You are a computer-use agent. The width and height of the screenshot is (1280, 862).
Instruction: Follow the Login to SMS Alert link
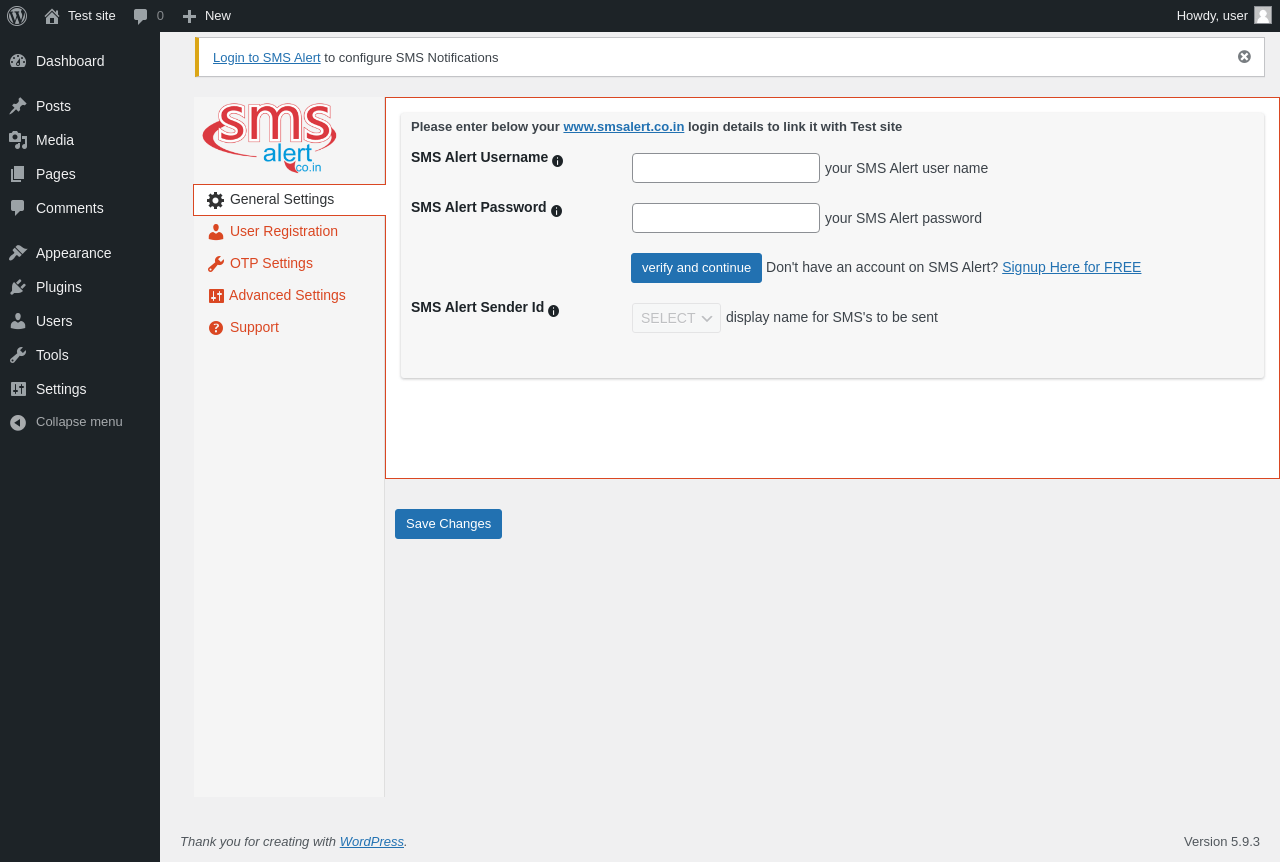click(x=267, y=58)
